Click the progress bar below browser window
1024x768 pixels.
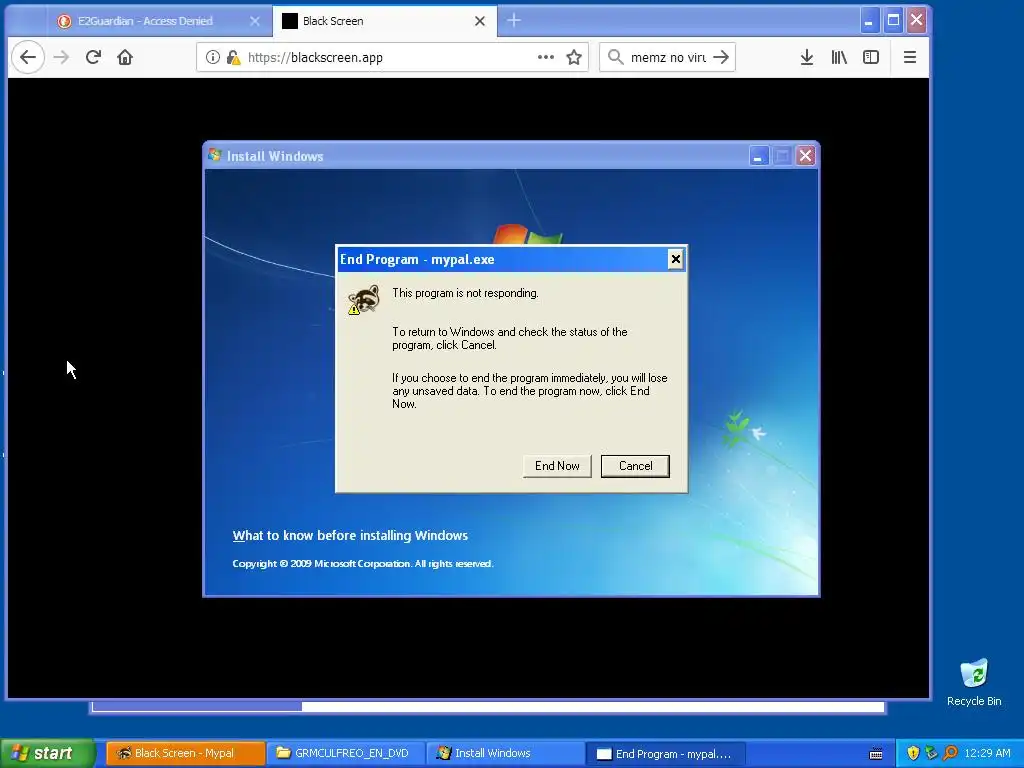488,707
